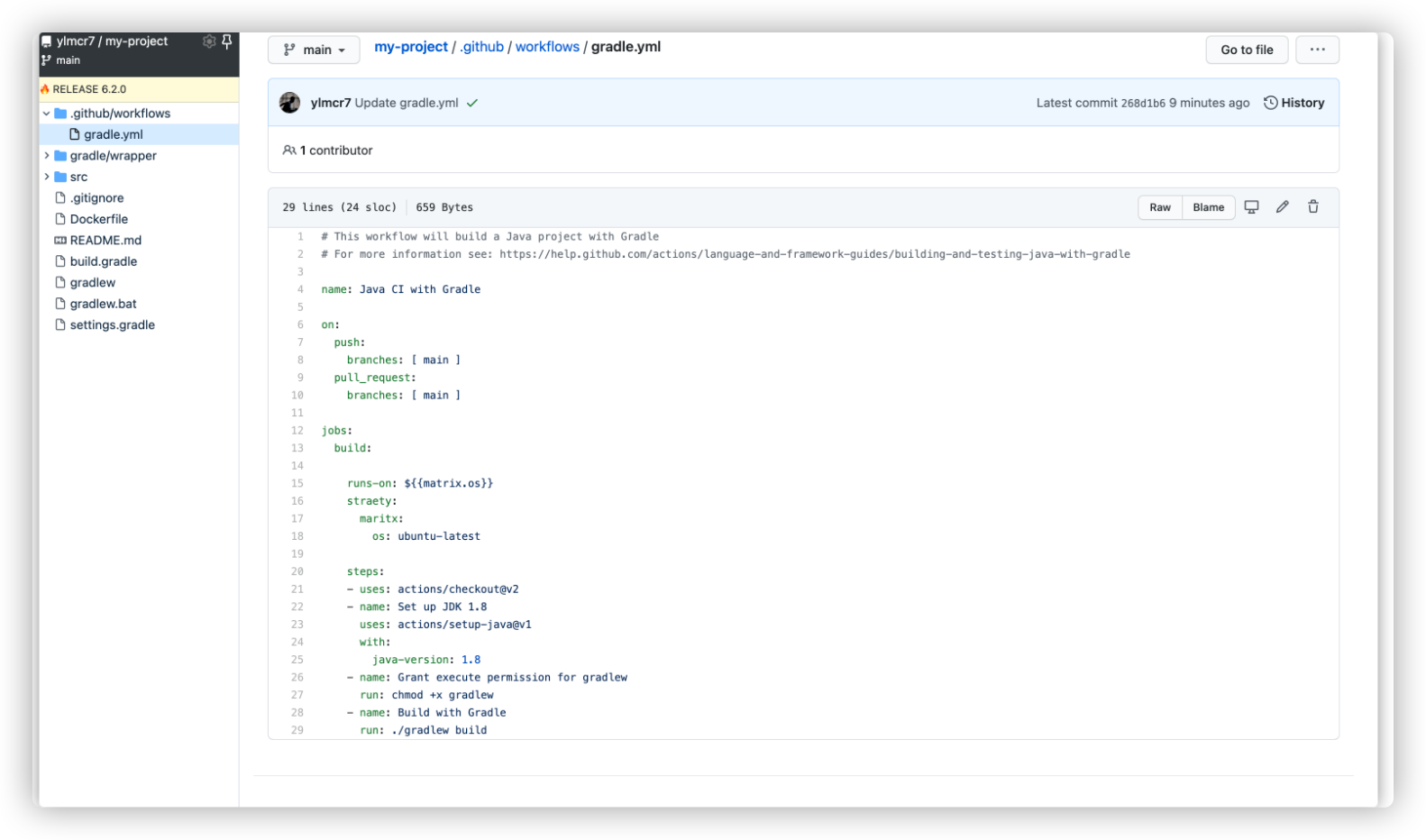Click the Go to file button
1426x840 pixels.
(1247, 50)
